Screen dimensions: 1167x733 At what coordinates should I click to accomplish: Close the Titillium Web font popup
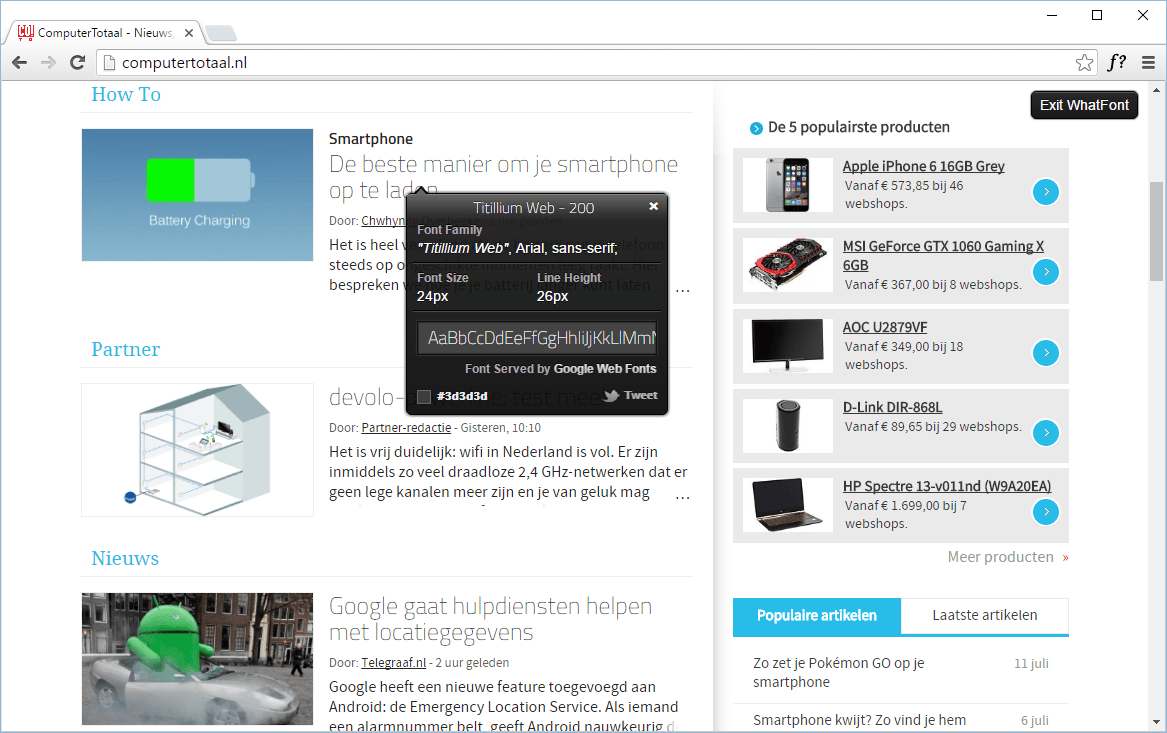(x=653, y=206)
